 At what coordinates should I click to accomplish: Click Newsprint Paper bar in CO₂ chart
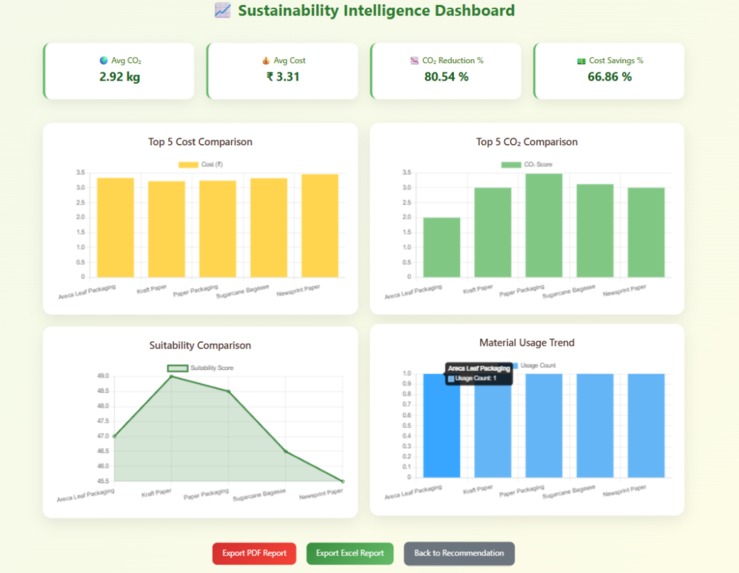[x=646, y=232]
